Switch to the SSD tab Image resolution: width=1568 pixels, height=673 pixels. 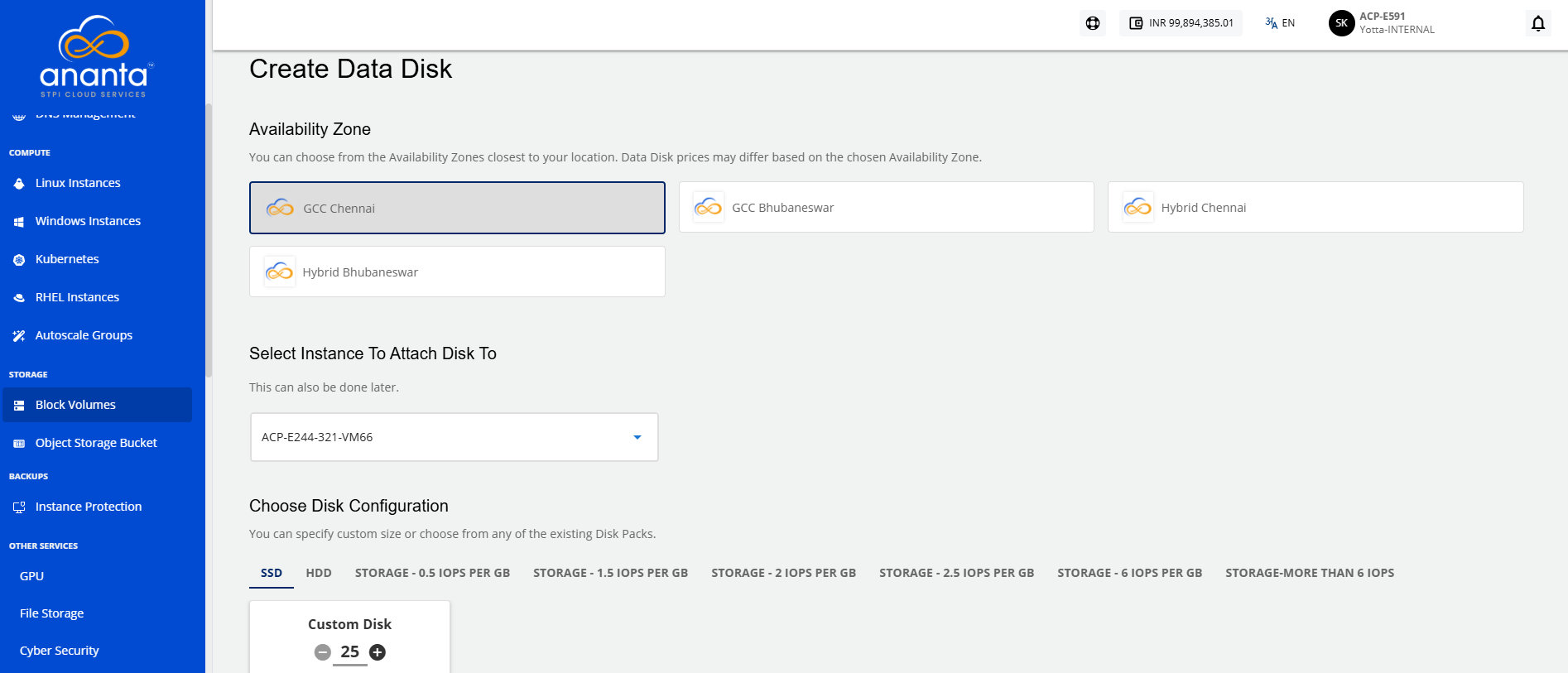(272, 573)
